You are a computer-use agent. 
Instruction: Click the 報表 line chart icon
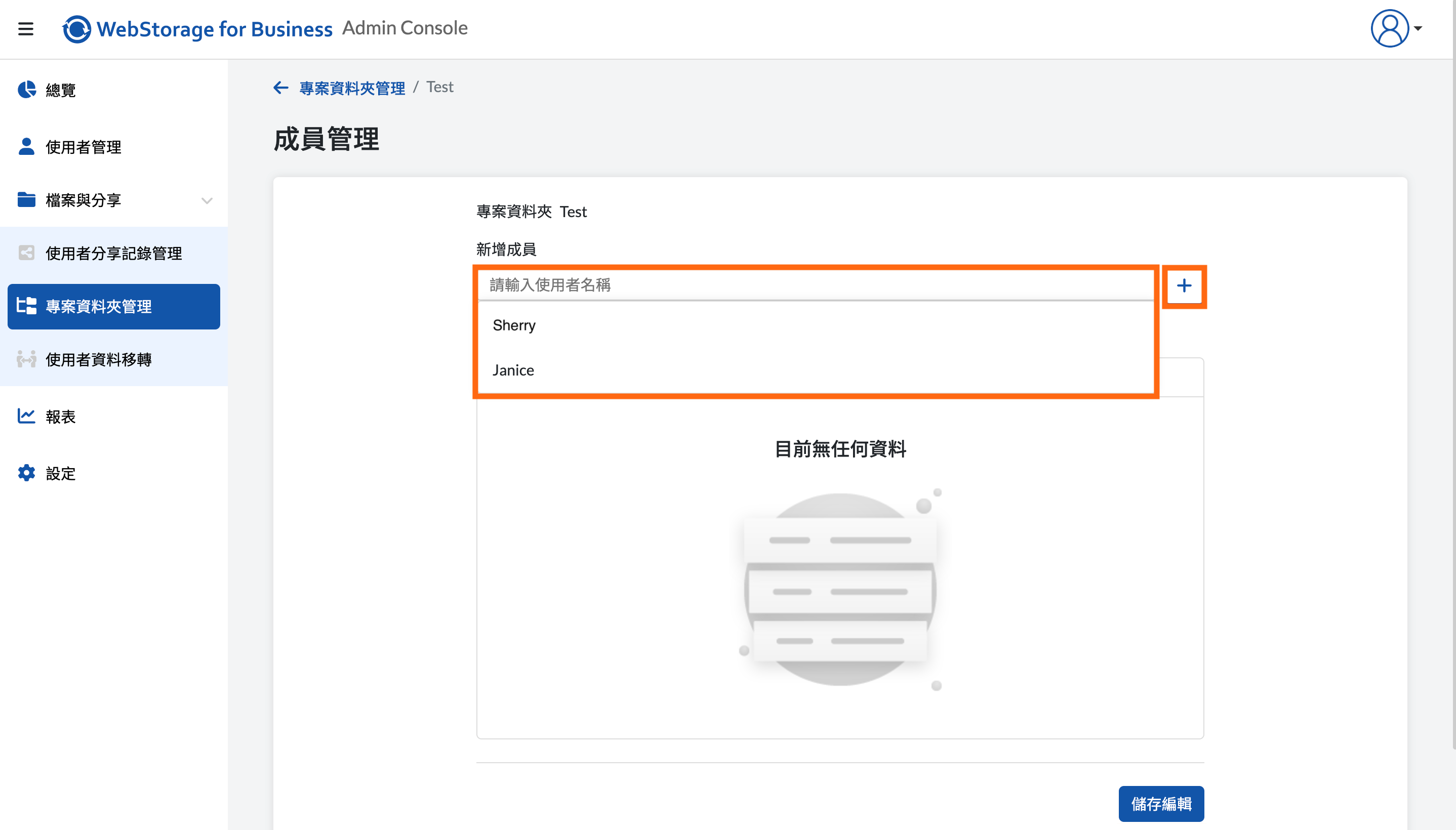pyautogui.click(x=26, y=416)
